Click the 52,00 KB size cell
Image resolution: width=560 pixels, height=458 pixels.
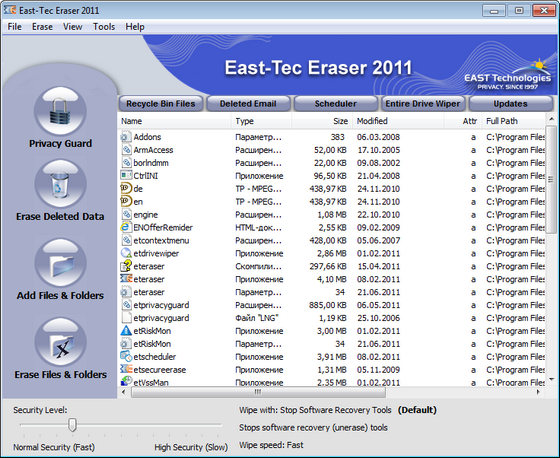click(x=330, y=150)
